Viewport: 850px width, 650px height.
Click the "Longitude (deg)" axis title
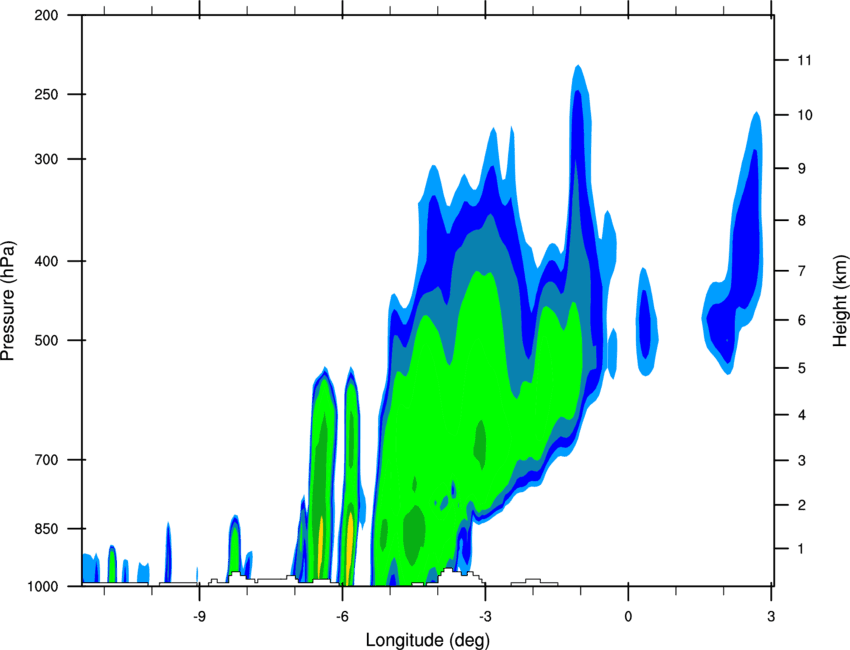pyautogui.click(x=428, y=640)
